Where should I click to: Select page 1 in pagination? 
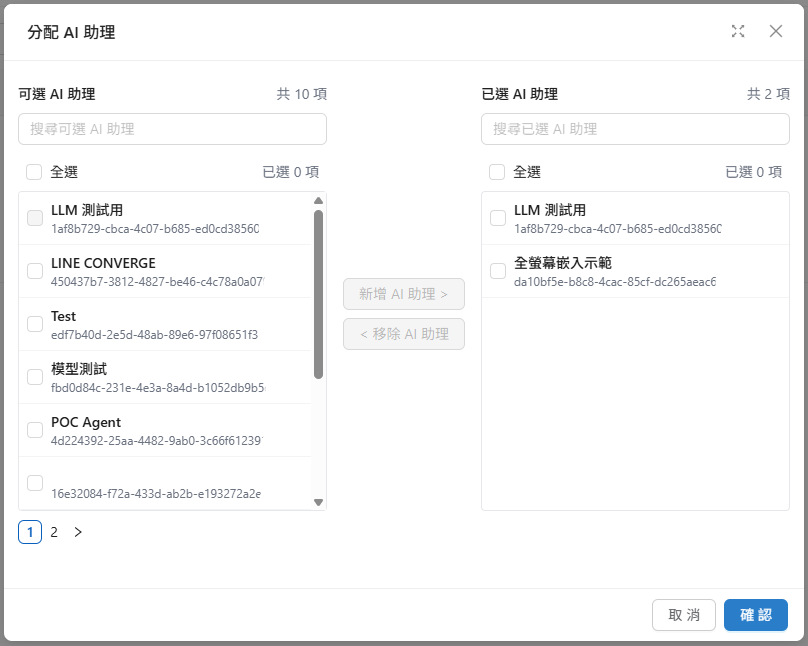tap(30, 532)
